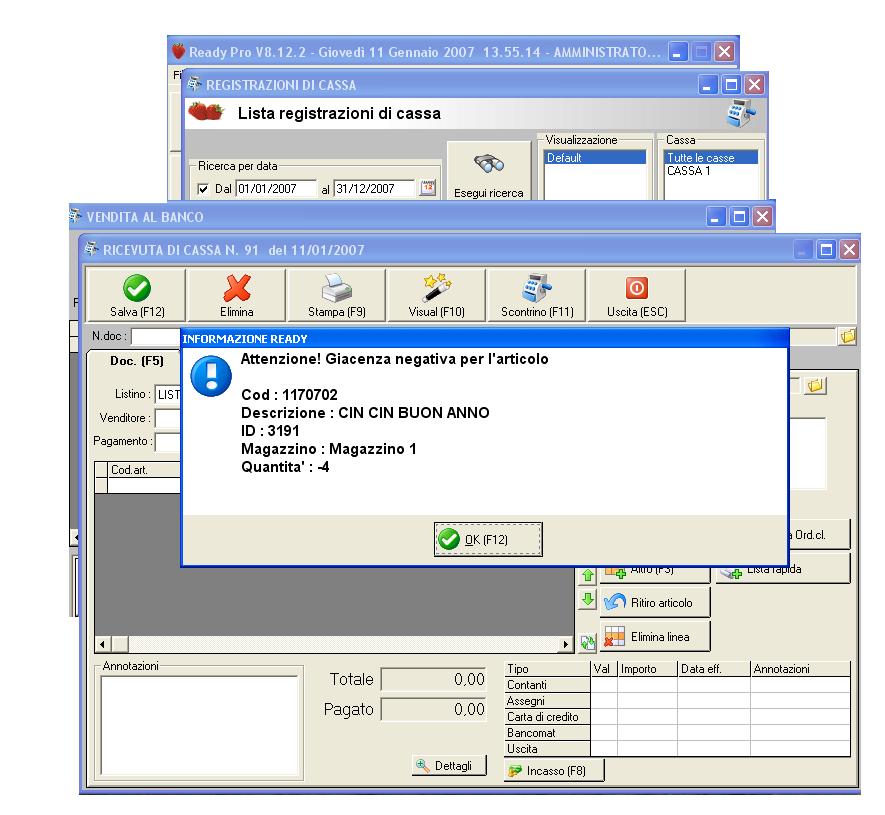Maximize the Vendita al banco window
The image size is (885, 815).
click(739, 216)
